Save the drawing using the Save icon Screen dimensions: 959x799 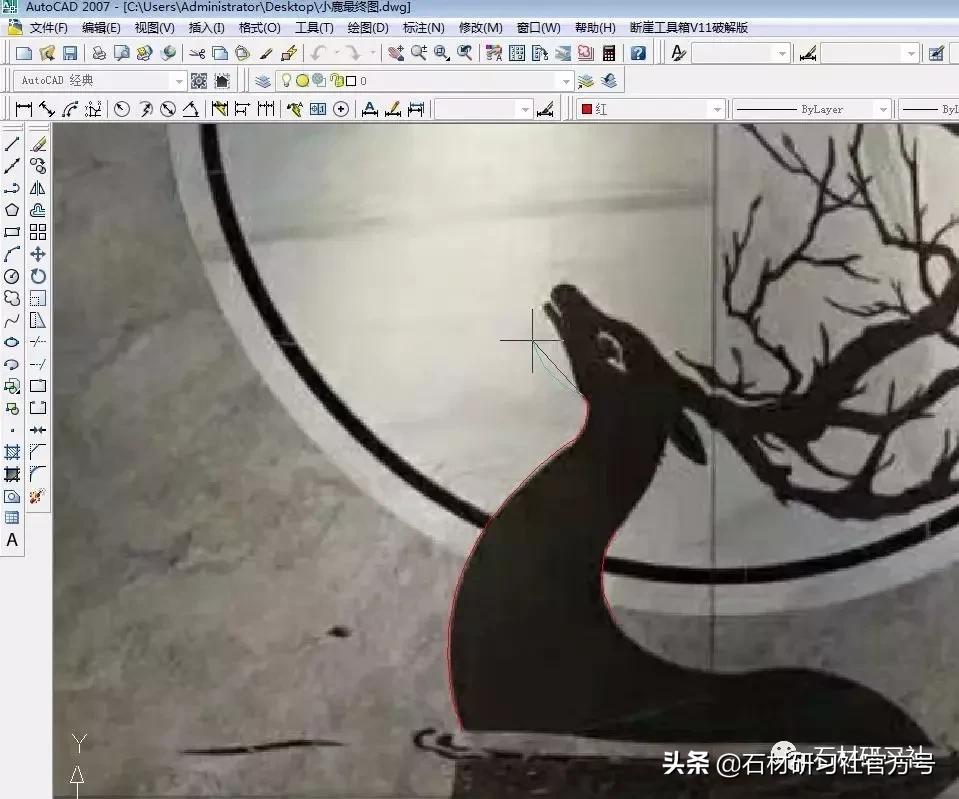tap(69, 52)
